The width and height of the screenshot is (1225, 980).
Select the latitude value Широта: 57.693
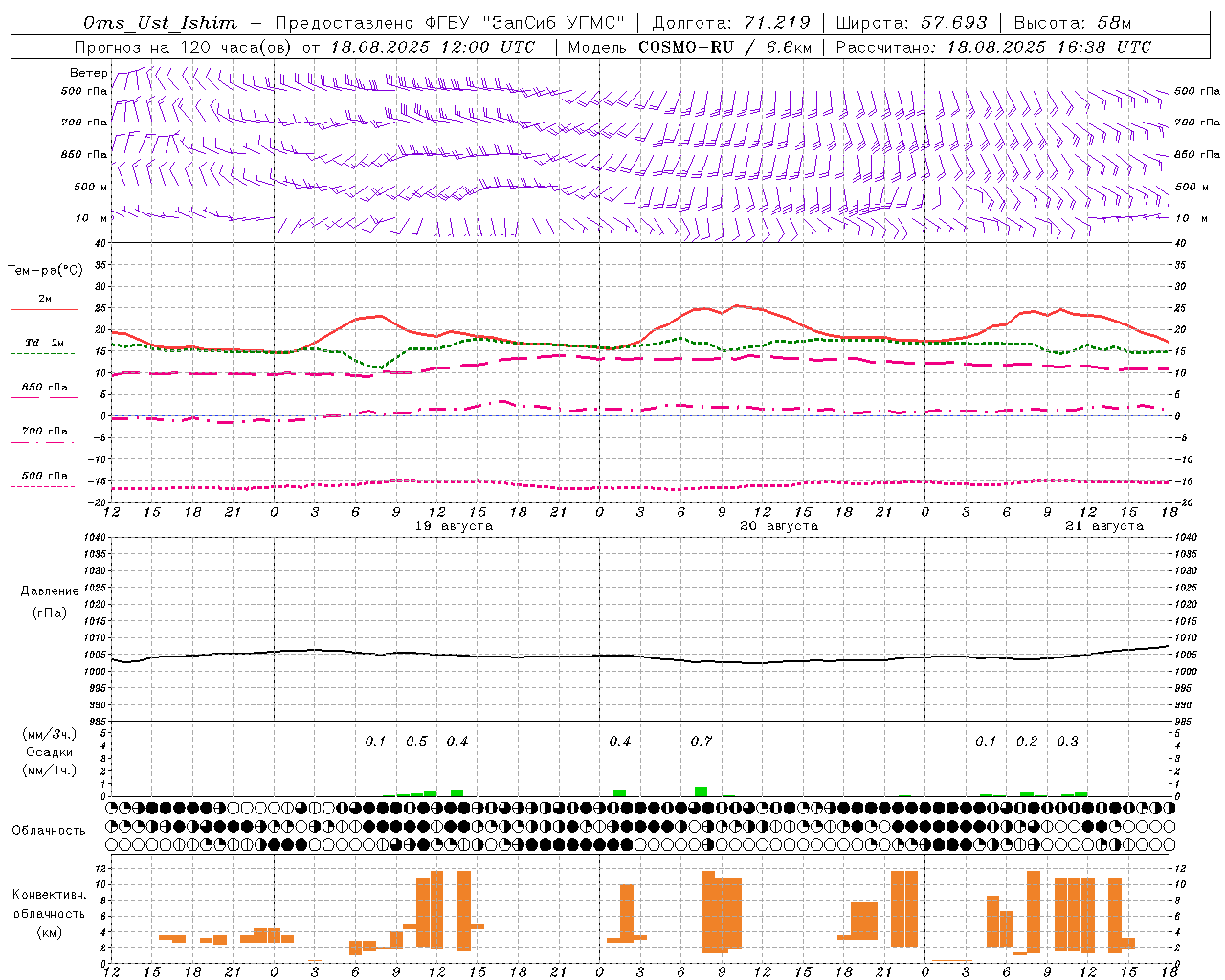coord(911,23)
